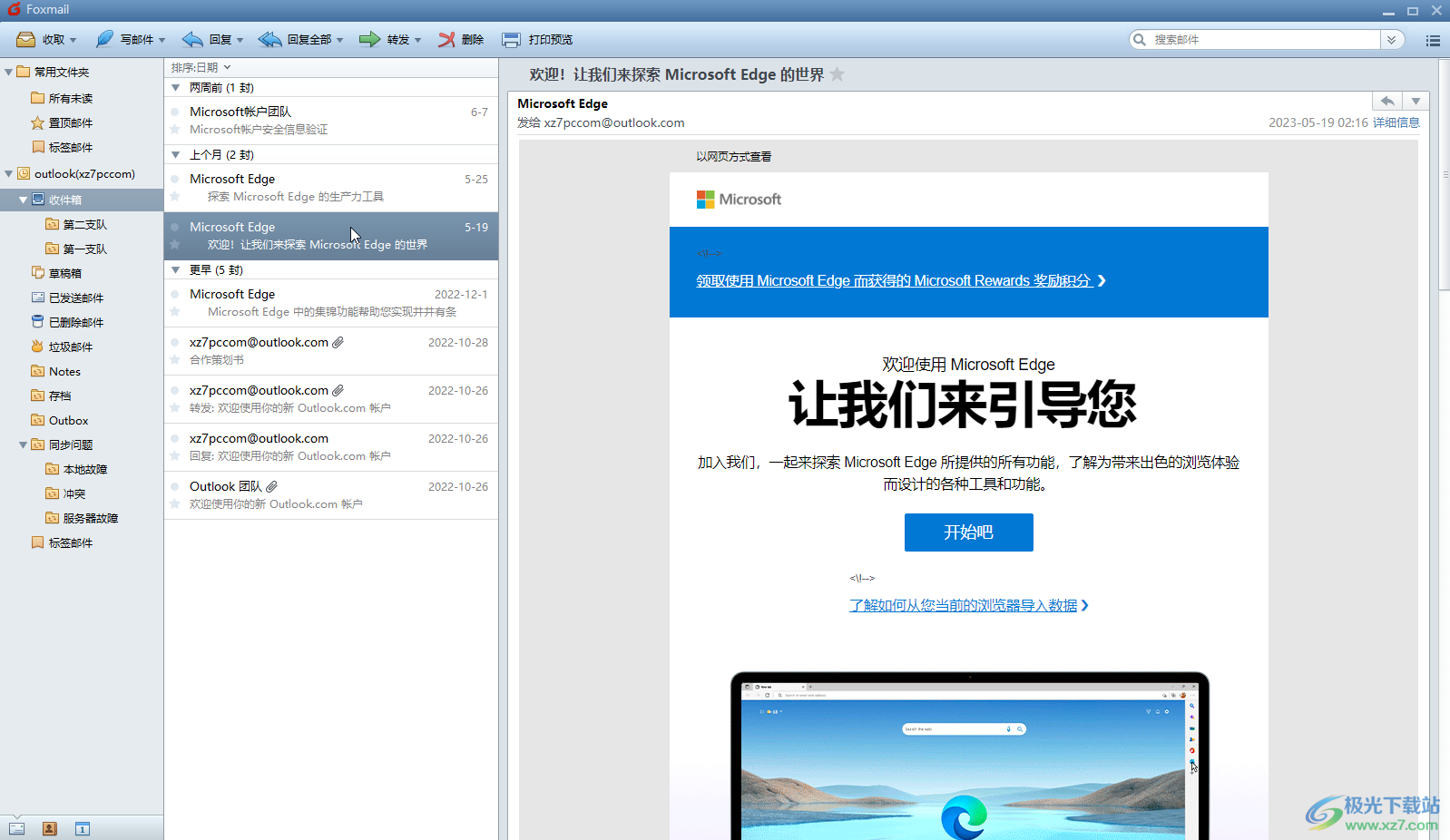Open the message header more-actions dropdown
Image resolution: width=1450 pixels, height=840 pixels.
[1416, 101]
